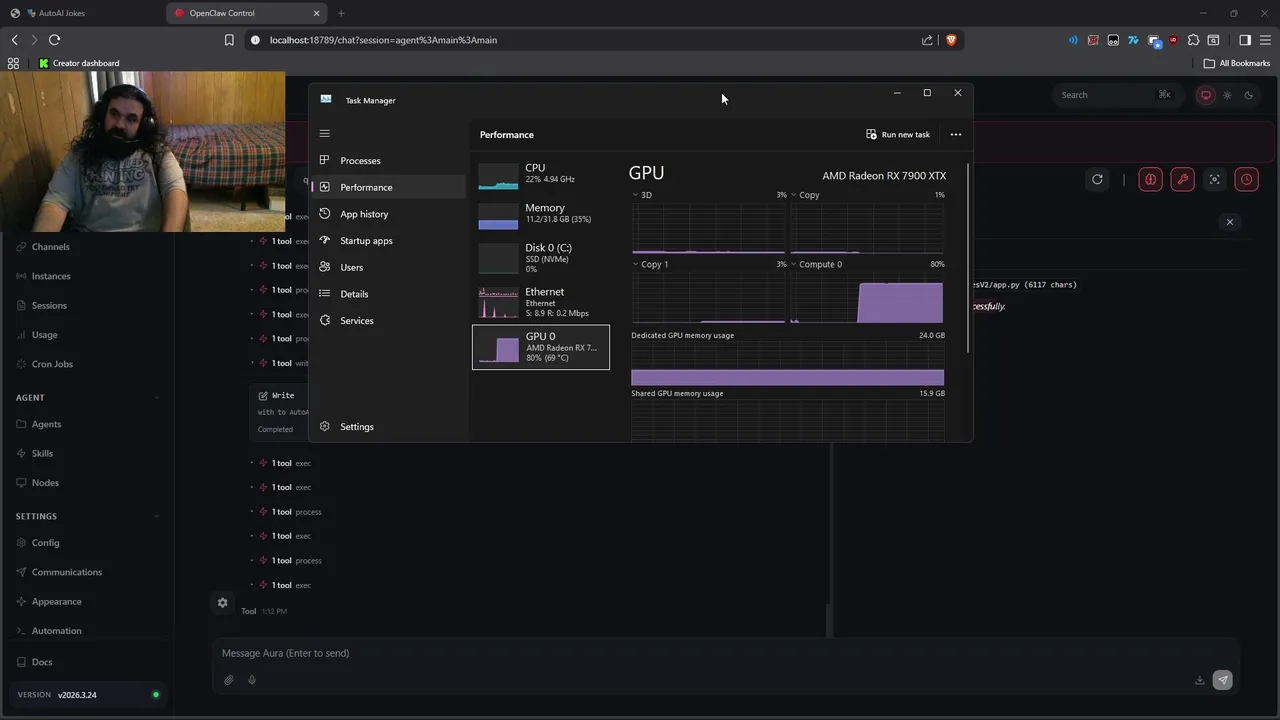Open Cron Jobs in OpenClaw sidebar
Viewport: 1280px width, 720px height.
[88, 364]
